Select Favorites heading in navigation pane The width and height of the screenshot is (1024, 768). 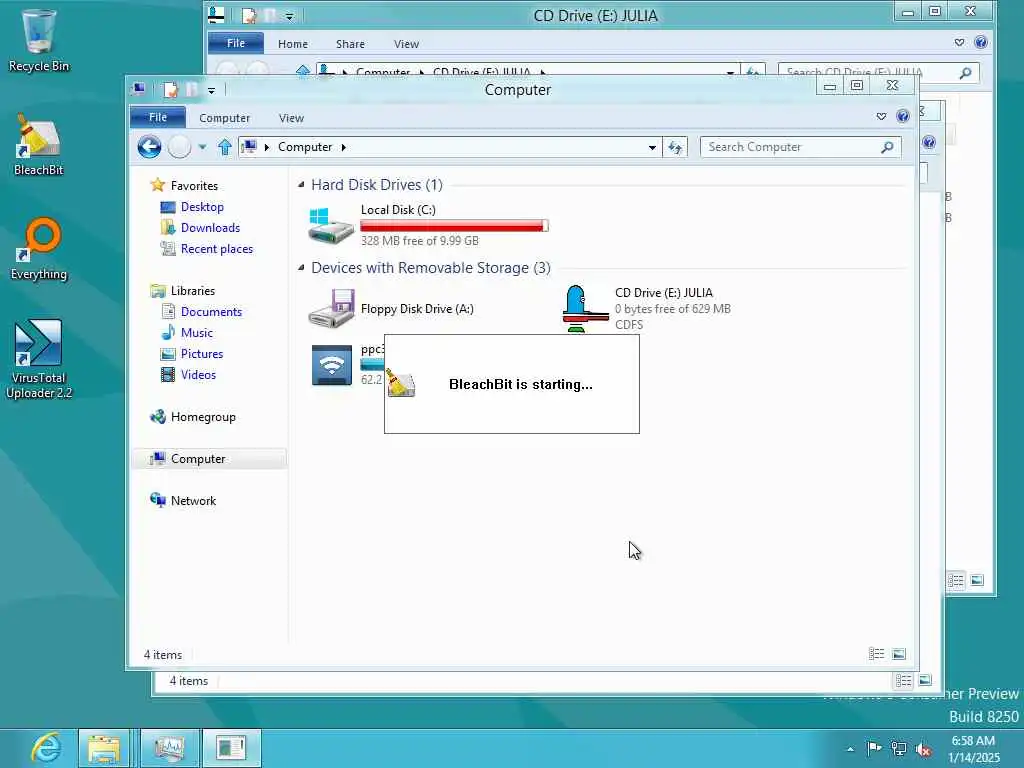(x=194, y=185)
